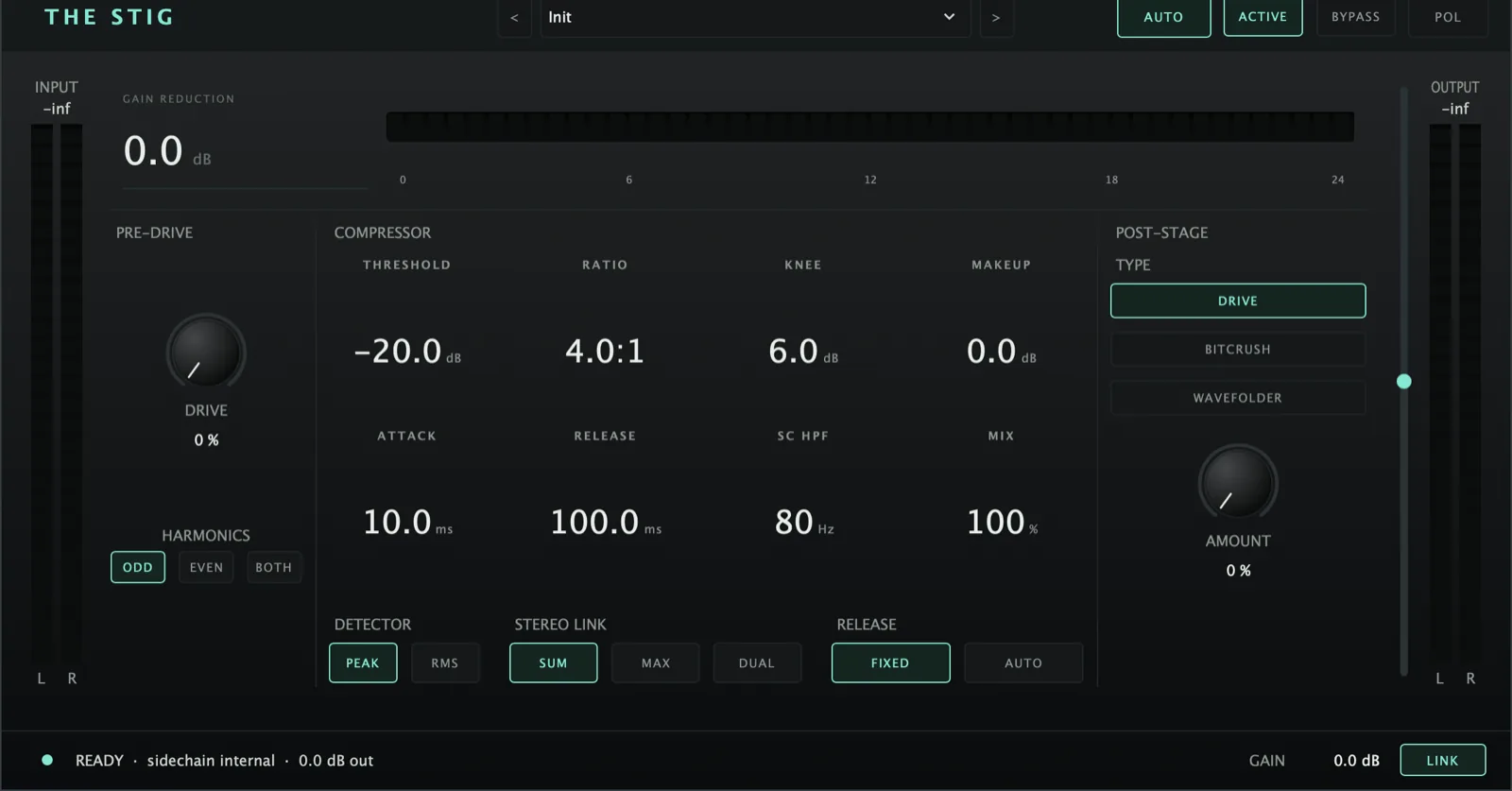Toggle the LINK button
Viewport: 1512px width, 791px height.
coord(1442,760)
